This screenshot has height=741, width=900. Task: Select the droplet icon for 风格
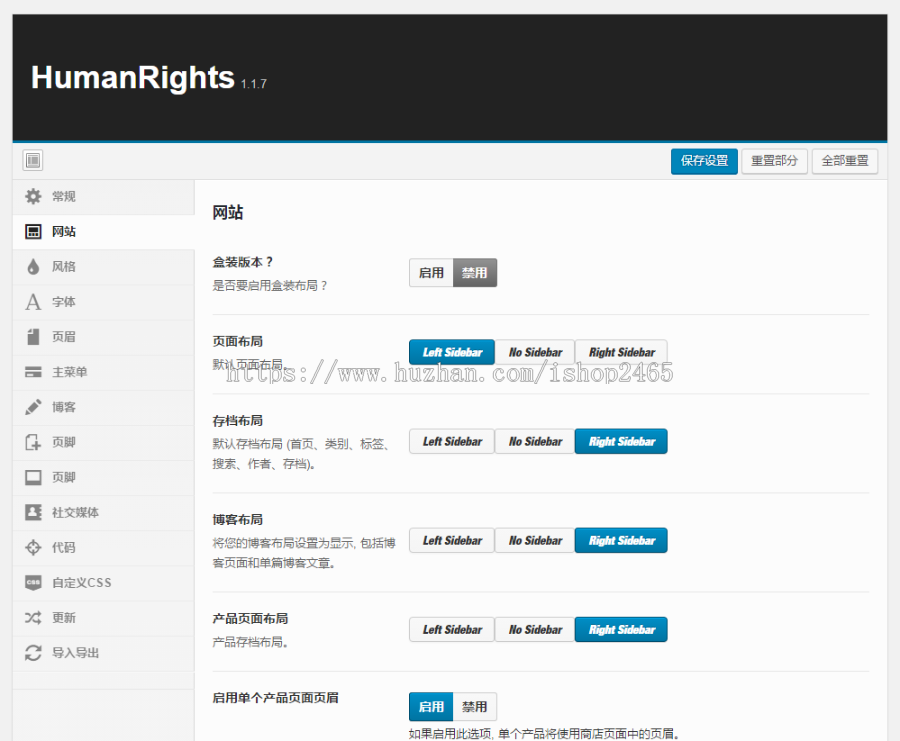point(33,266)
